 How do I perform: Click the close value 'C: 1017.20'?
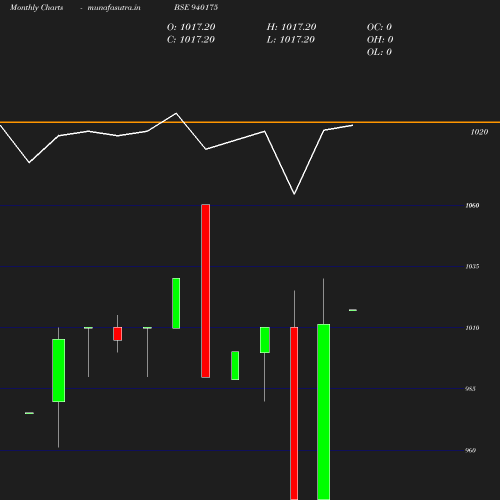[x=191, y=40]
